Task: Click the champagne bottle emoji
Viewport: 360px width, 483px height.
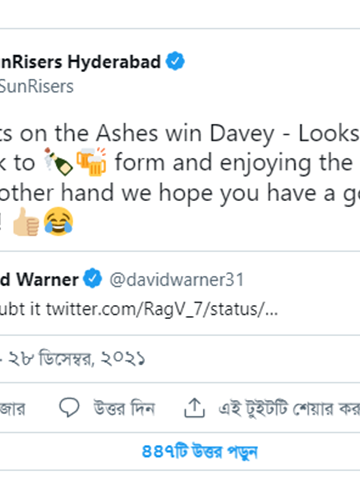Action: (58, 162)
